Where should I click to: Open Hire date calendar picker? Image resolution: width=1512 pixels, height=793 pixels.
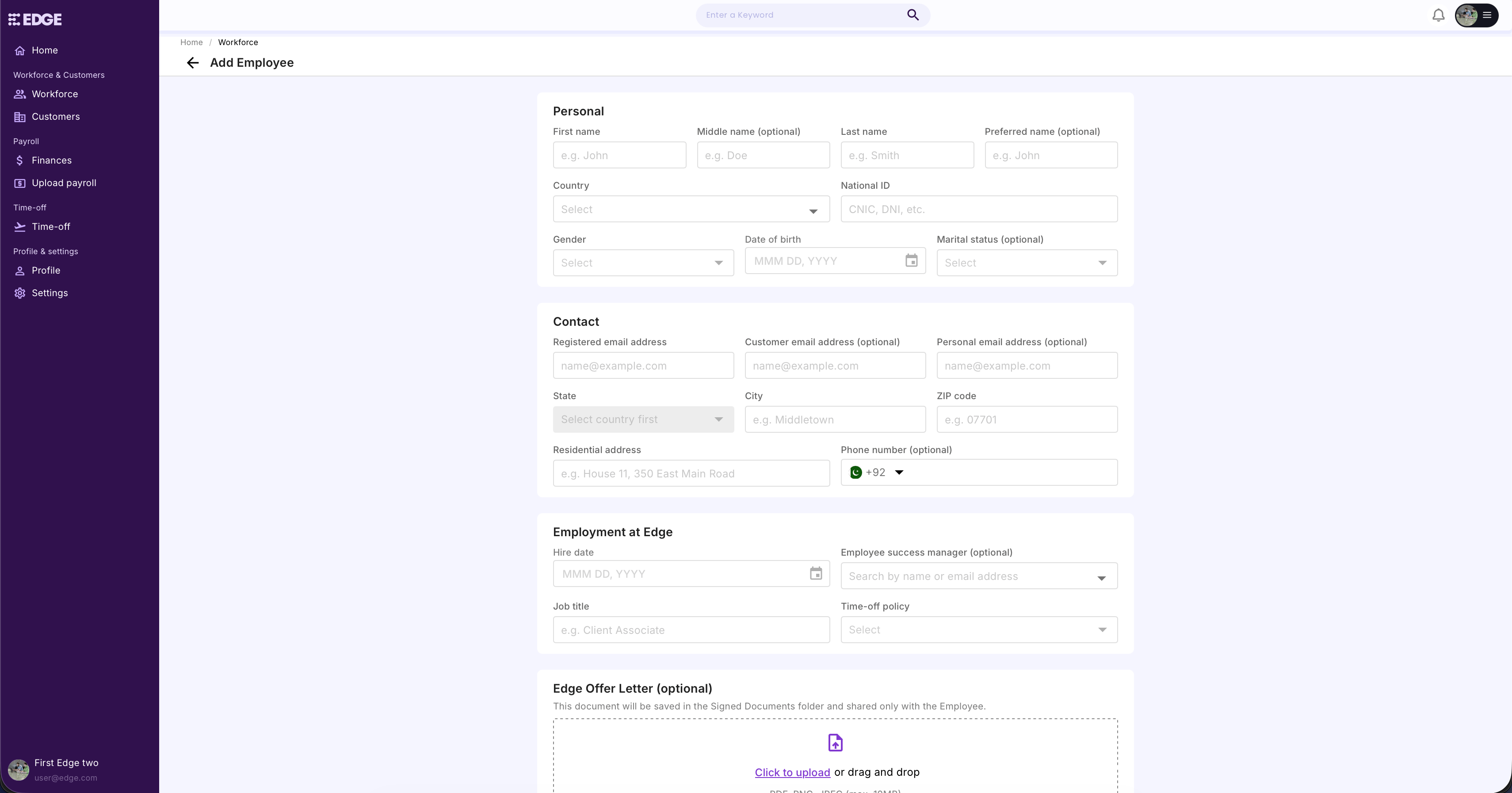click(x=815, y=573)
